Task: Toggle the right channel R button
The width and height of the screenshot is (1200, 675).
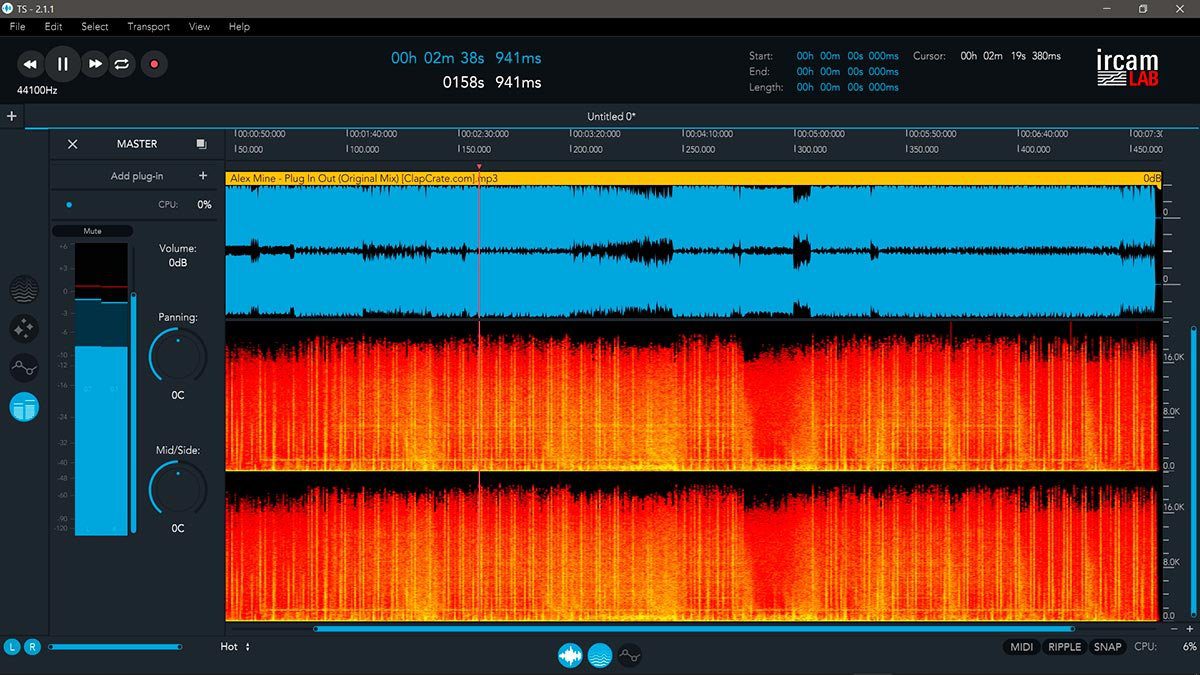Action: coord(32,647)
